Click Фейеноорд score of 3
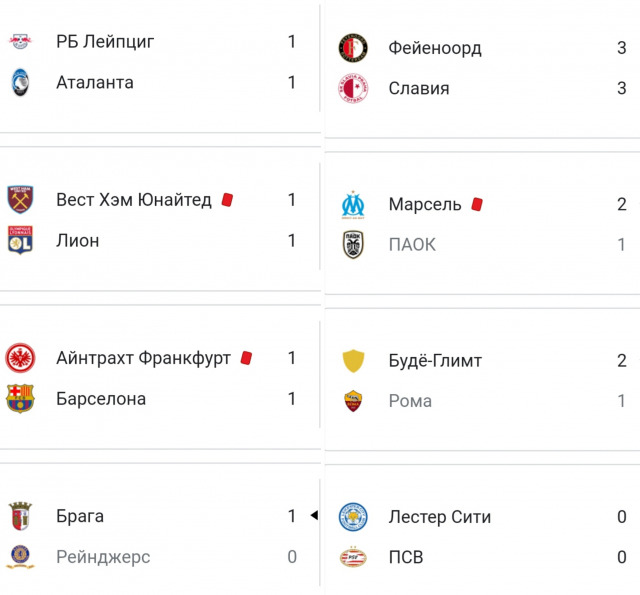Screen dimensions: 640x595 621,48
